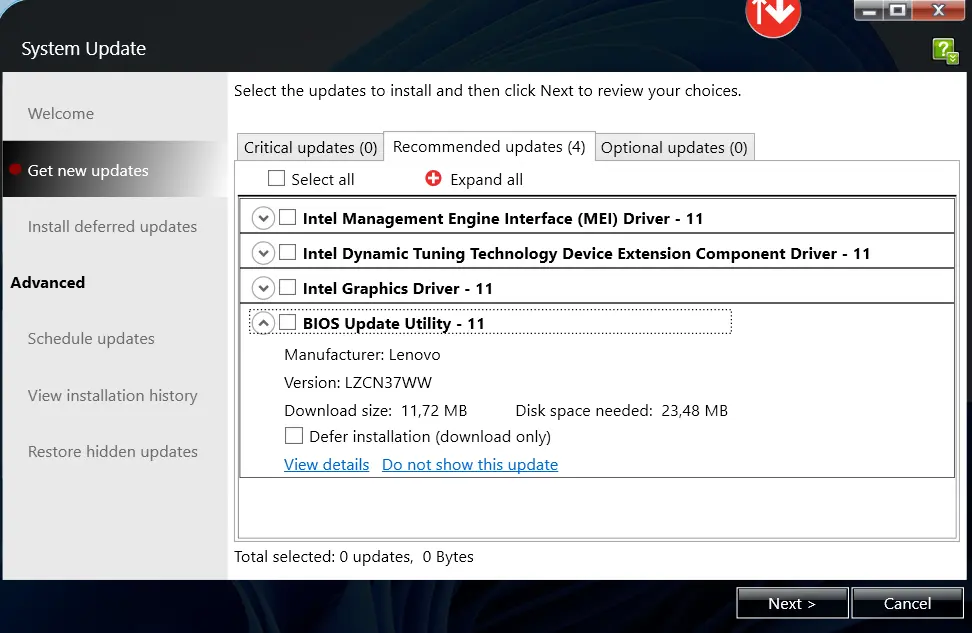Expand Intel Graphics Driver details
972x633 pixels.
point(263,288)
